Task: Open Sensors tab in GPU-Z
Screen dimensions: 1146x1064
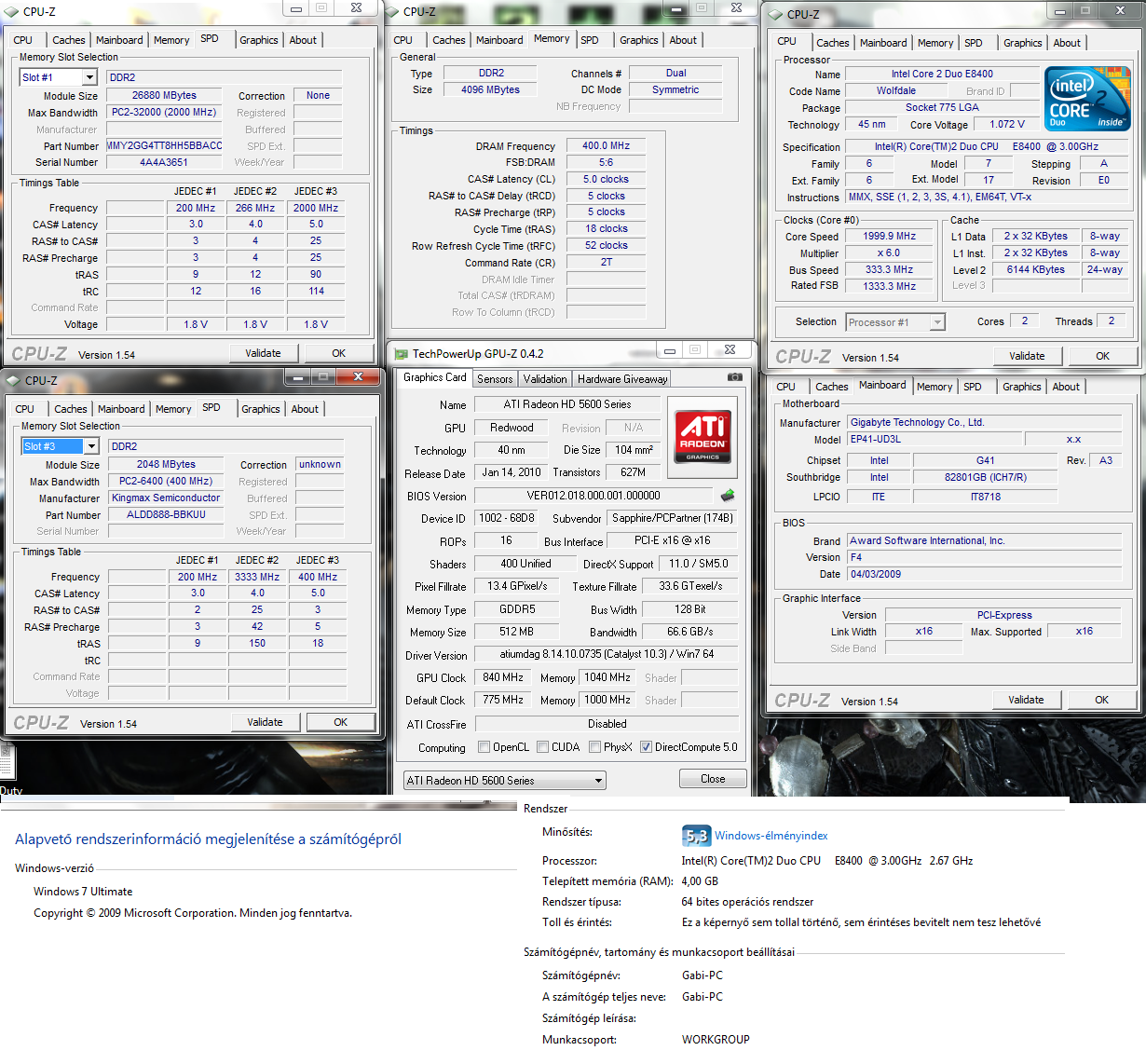Action: (x=495, y=379)
